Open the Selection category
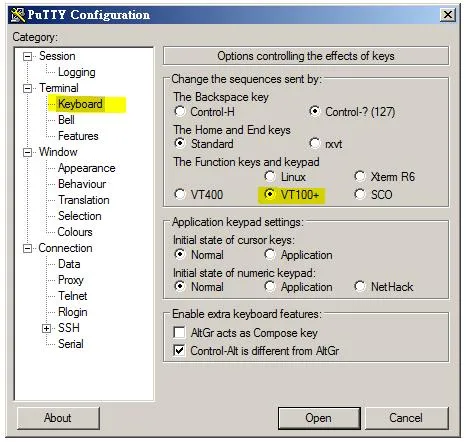The height and width of the screenshot is (442, 466). click(x=80, y=216)
